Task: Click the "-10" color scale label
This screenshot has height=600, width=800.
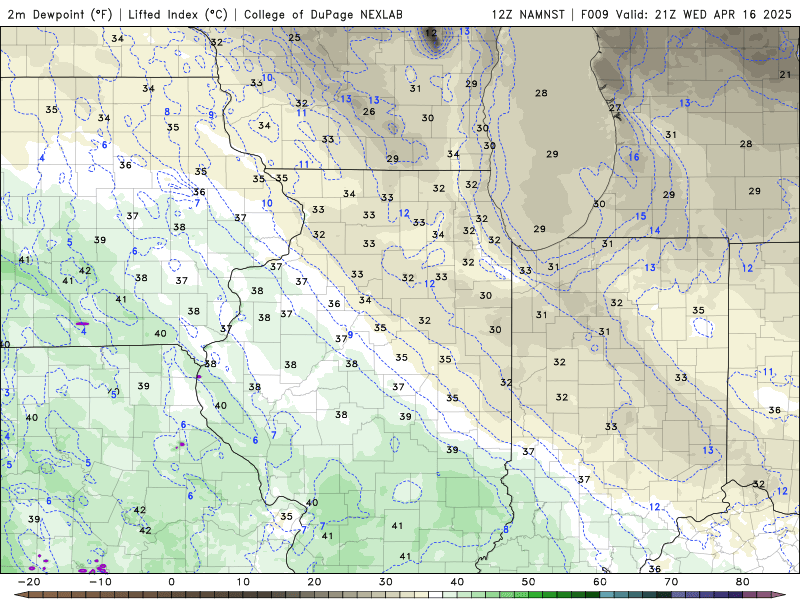Action: point(100,582)
